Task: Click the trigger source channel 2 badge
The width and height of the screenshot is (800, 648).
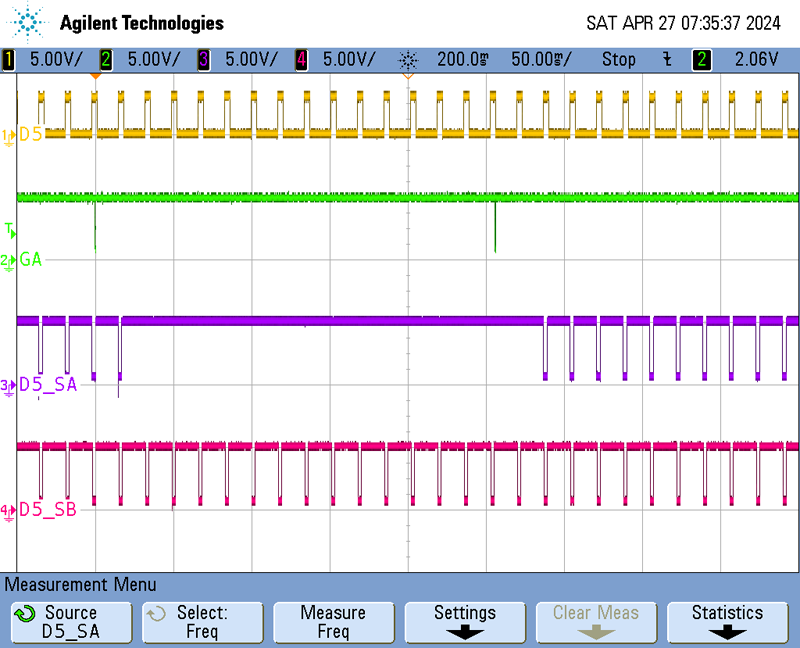Action: click(702, 60)
